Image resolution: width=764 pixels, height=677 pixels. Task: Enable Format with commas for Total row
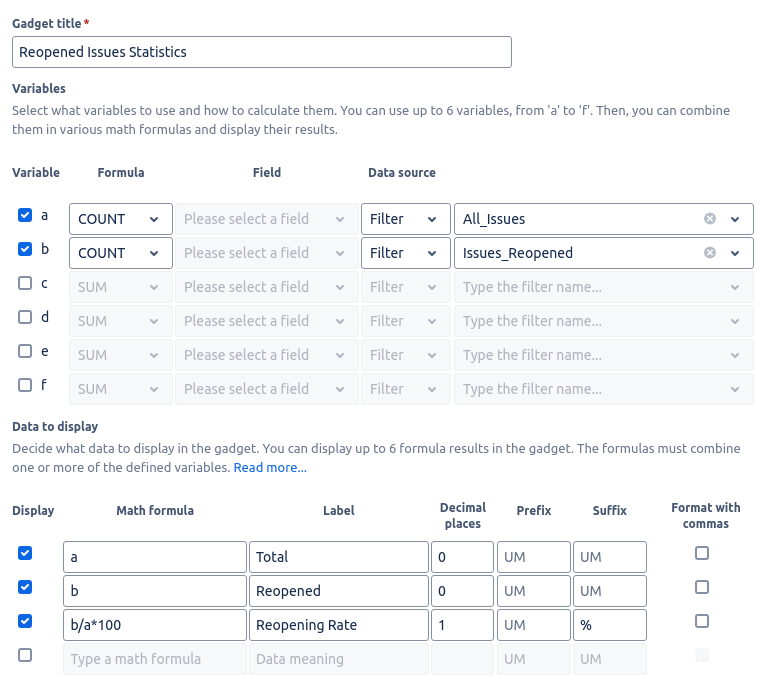coord(702,553)
